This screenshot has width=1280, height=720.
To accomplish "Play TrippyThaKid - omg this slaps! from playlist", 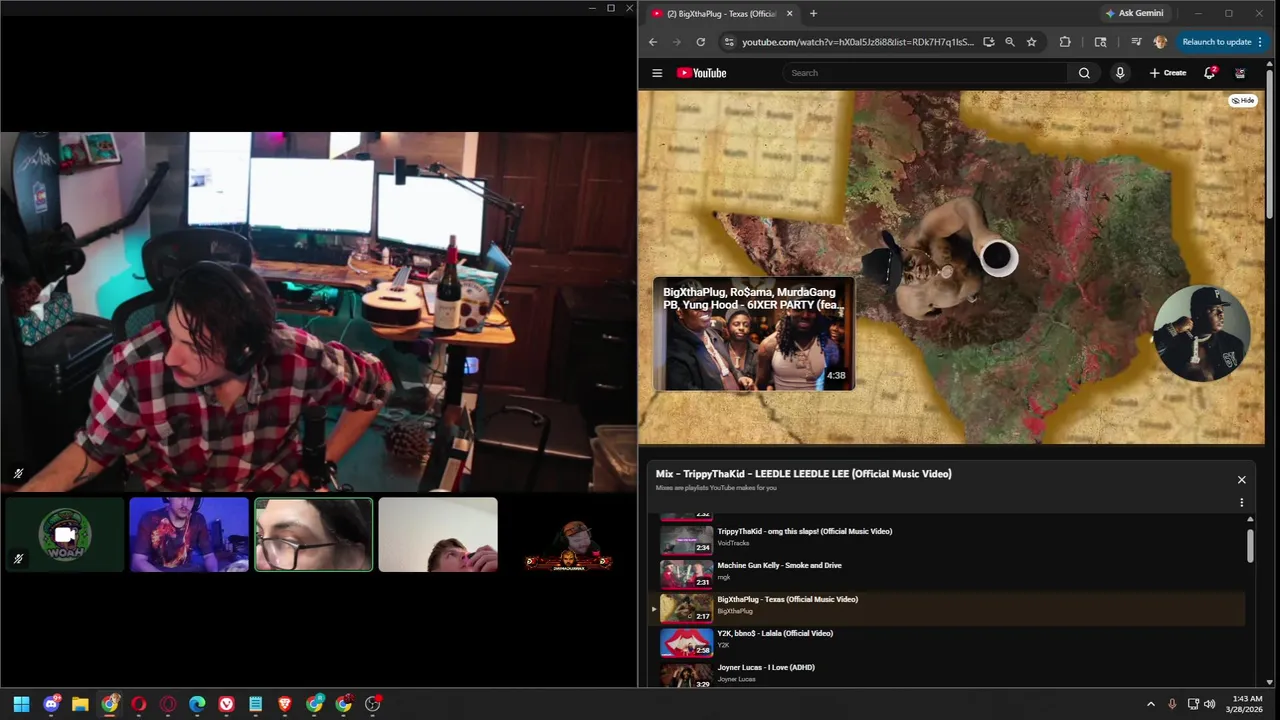I will point(950,541).
